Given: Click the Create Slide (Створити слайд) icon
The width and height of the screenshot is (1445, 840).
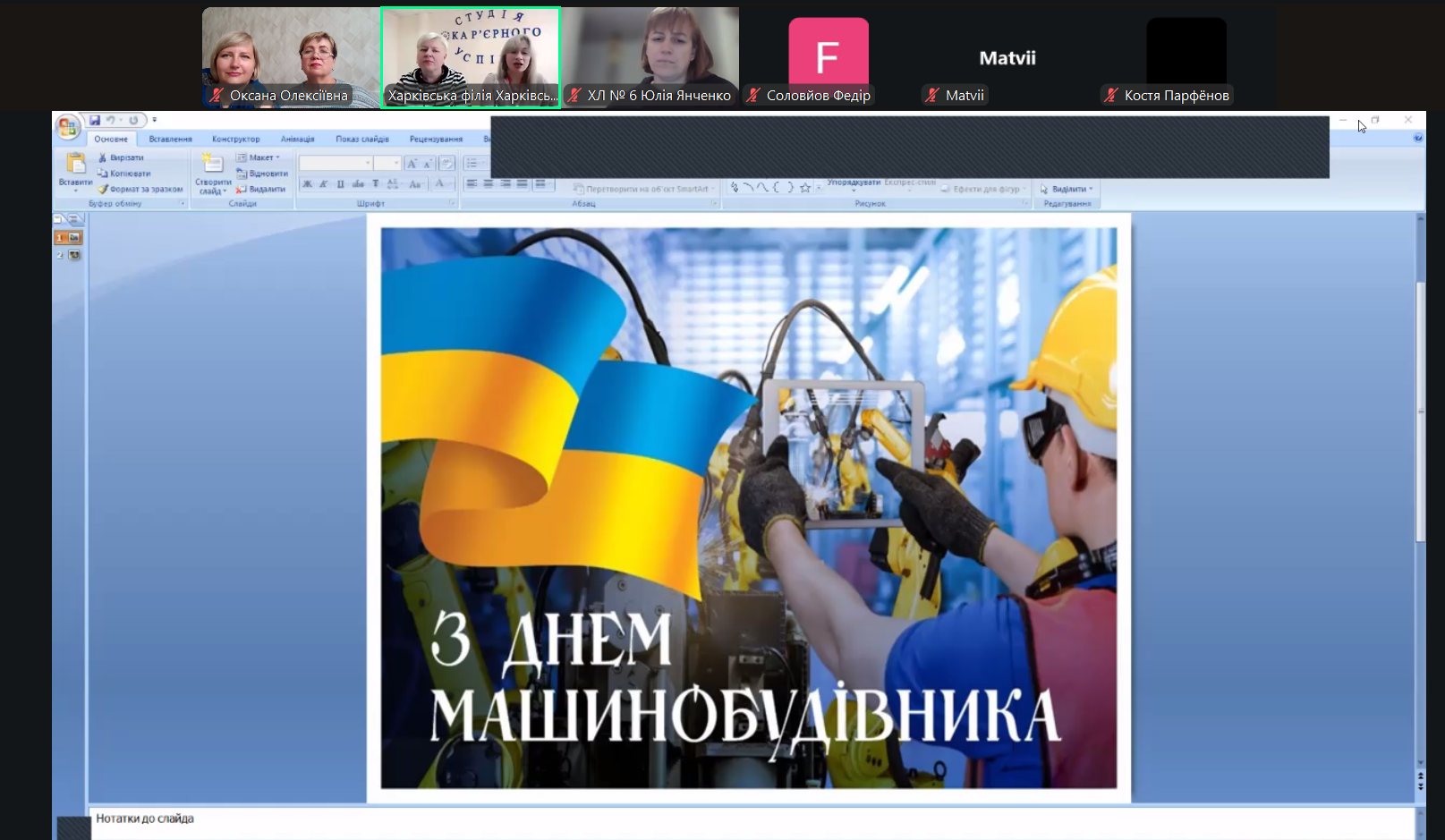Looking at the screenshot, I should tap(212, 165).
